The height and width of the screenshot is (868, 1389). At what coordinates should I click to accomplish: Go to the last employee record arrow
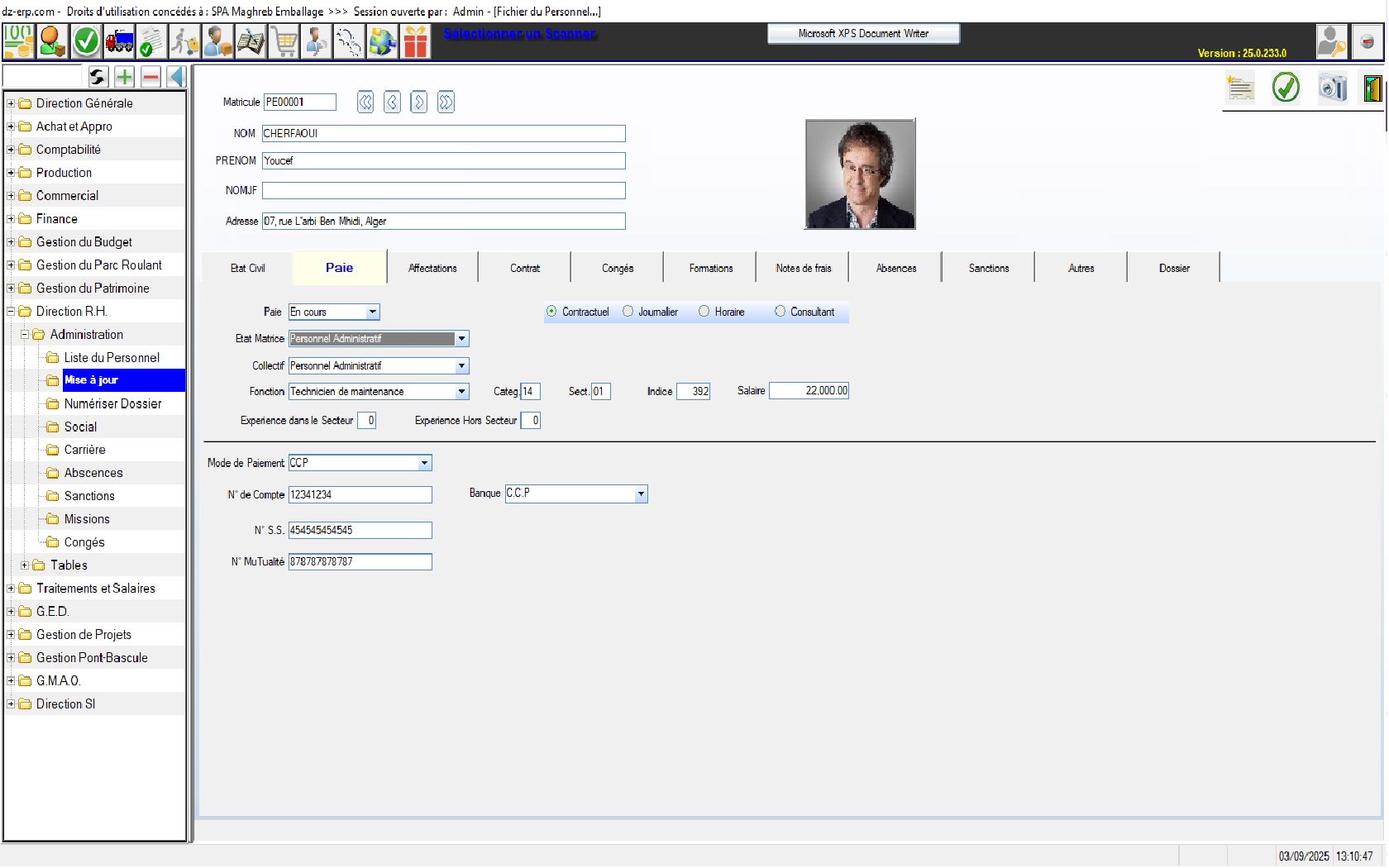[x=446, y=102]
